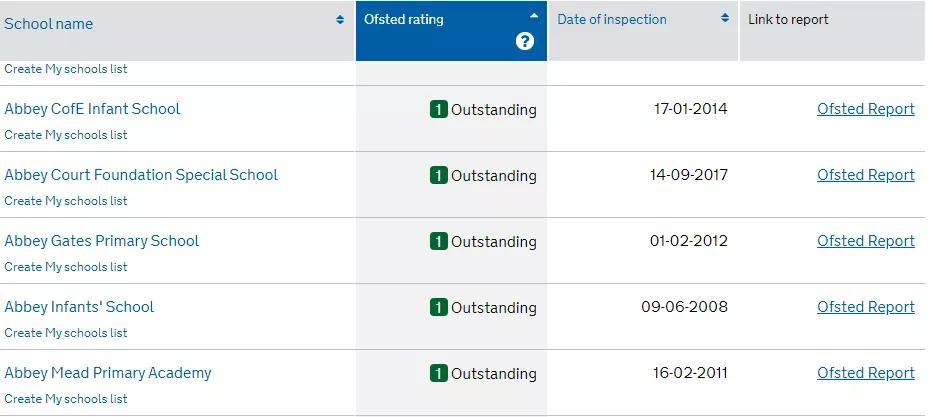
Task: Create My schools list under Abbey Gates
Action: click(66, 267)
